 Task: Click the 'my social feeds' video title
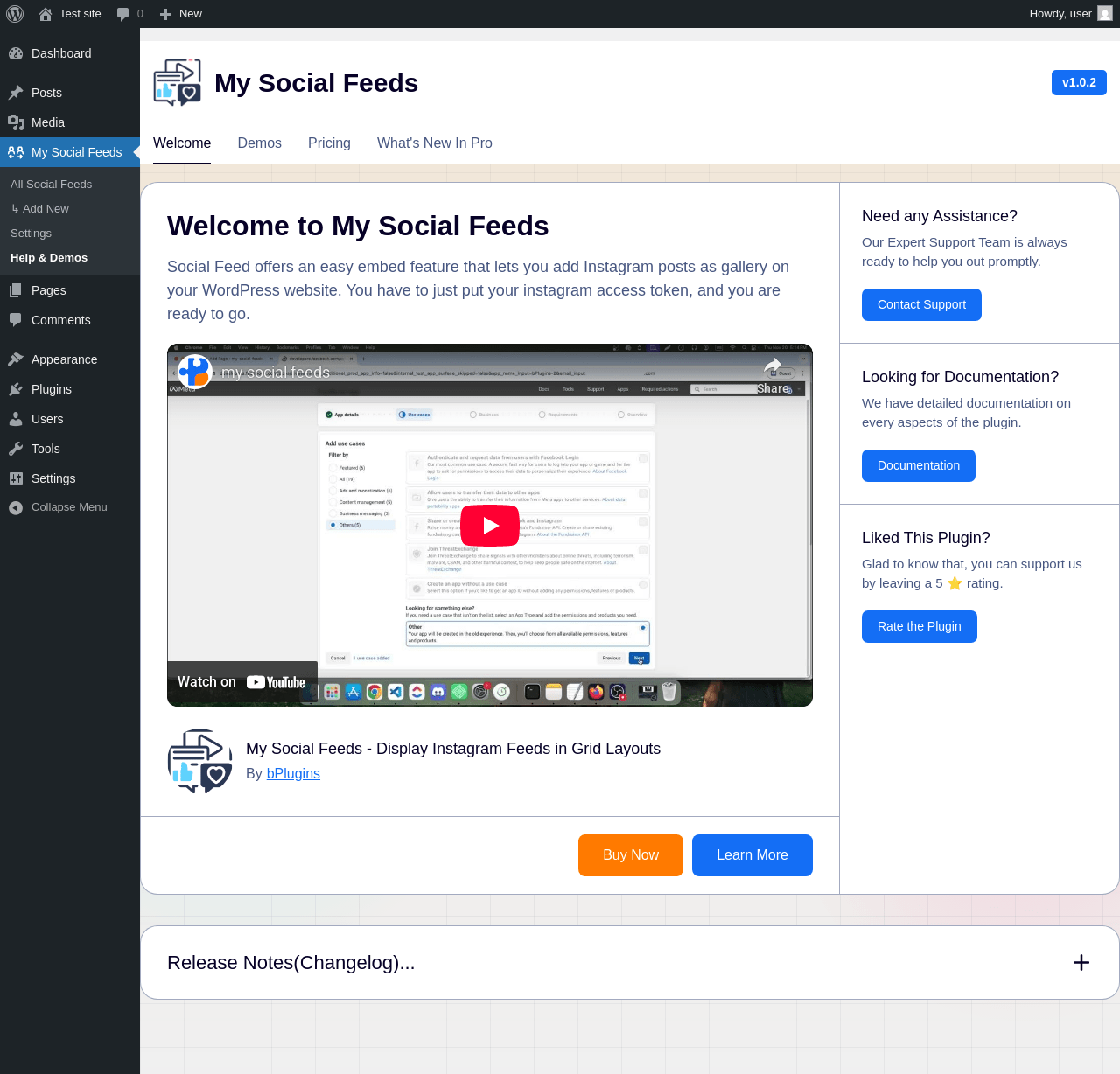(276, 373)
